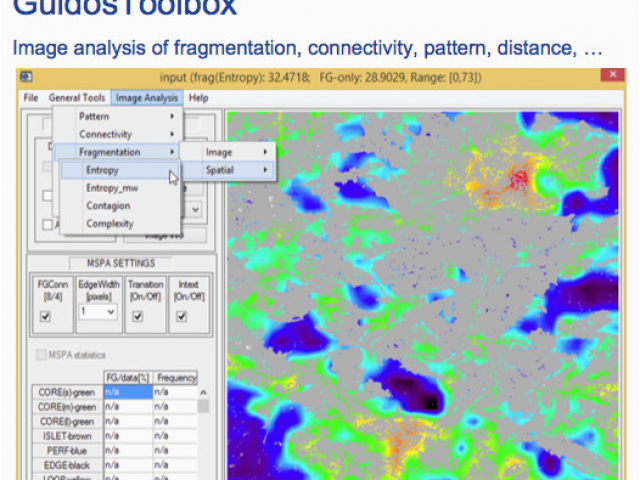The height and width of the screenshot is (480, 640).
Task: Click the statistics table scroll-up arrow
Action: [203, 393]
